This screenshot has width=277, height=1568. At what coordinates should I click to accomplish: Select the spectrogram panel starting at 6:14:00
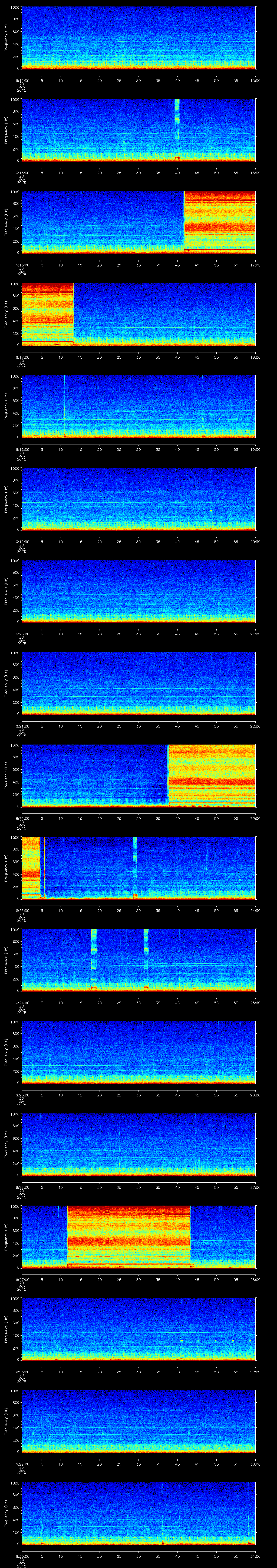(x=139, y=38)
